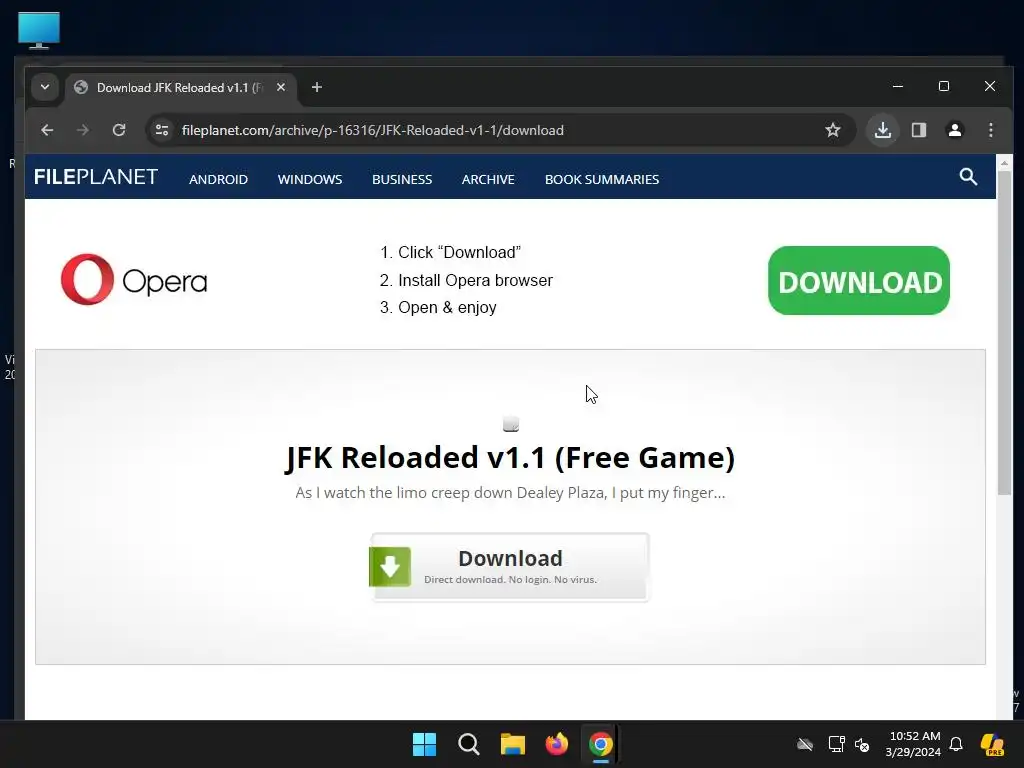Open the Windows Start menu

424,744
